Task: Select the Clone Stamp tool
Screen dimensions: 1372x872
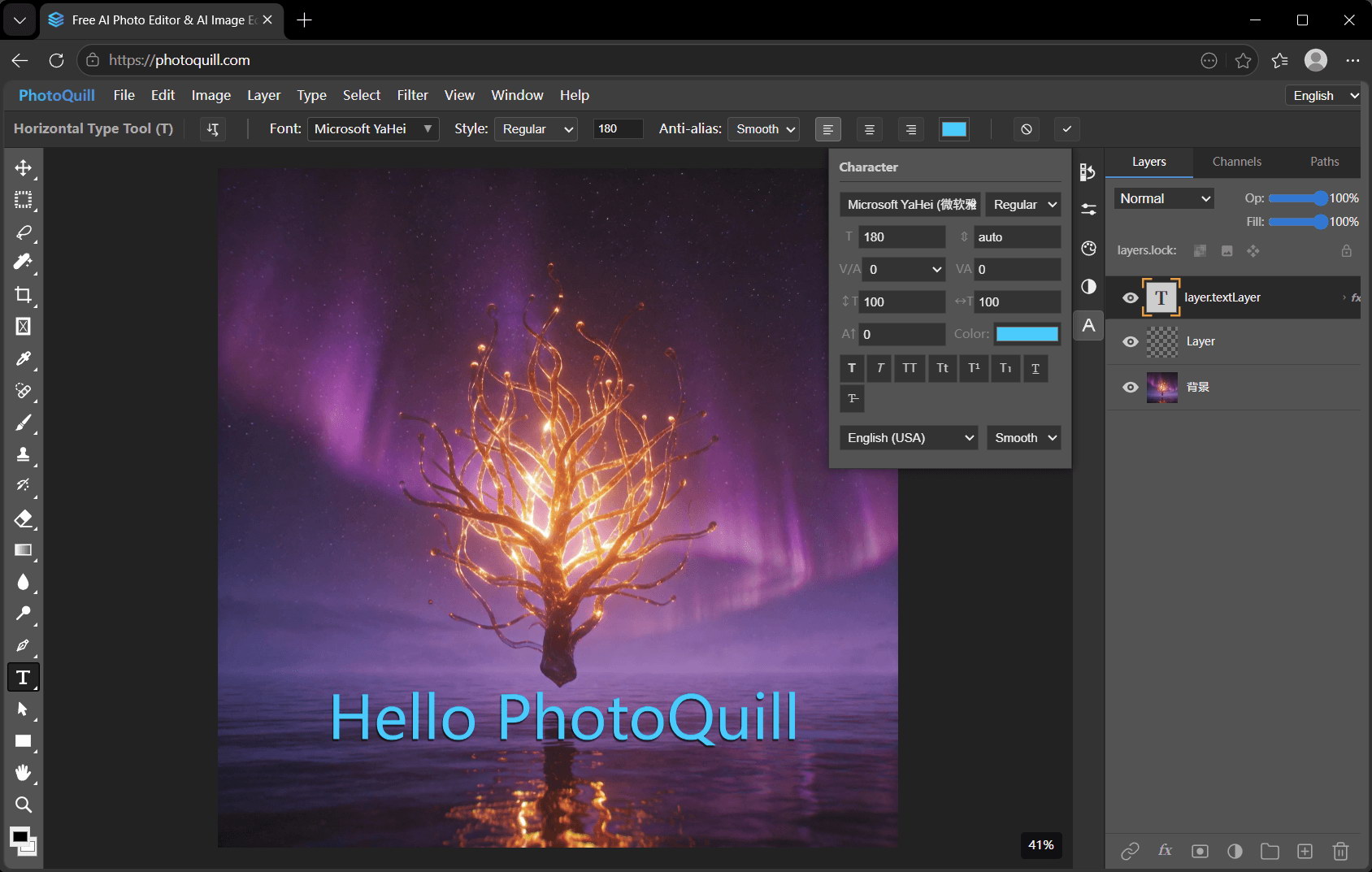Action: coord(23,454)
